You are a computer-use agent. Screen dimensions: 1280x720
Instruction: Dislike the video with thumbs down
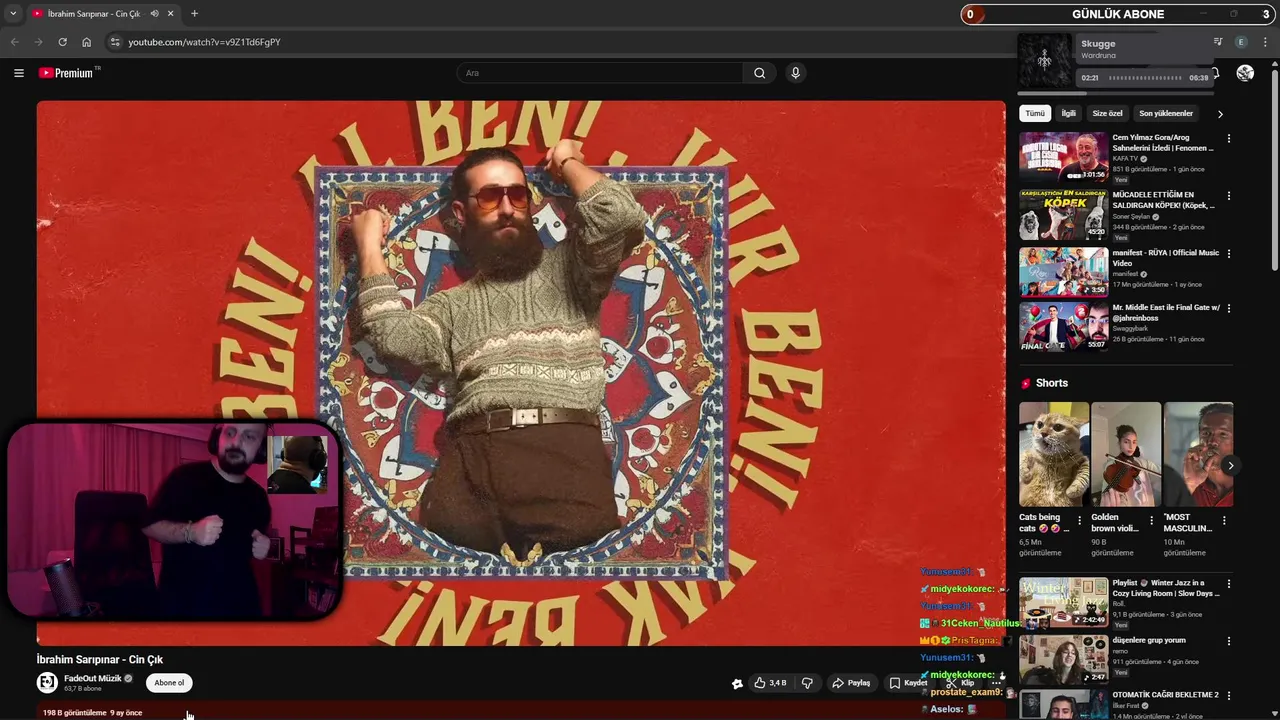click(807, 683)
